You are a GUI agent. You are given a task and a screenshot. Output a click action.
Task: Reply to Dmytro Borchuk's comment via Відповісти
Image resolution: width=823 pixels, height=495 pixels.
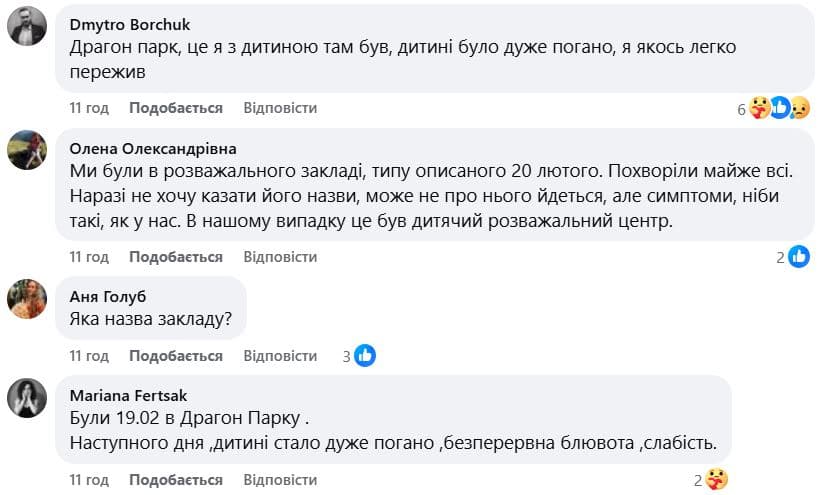point(280,108)
